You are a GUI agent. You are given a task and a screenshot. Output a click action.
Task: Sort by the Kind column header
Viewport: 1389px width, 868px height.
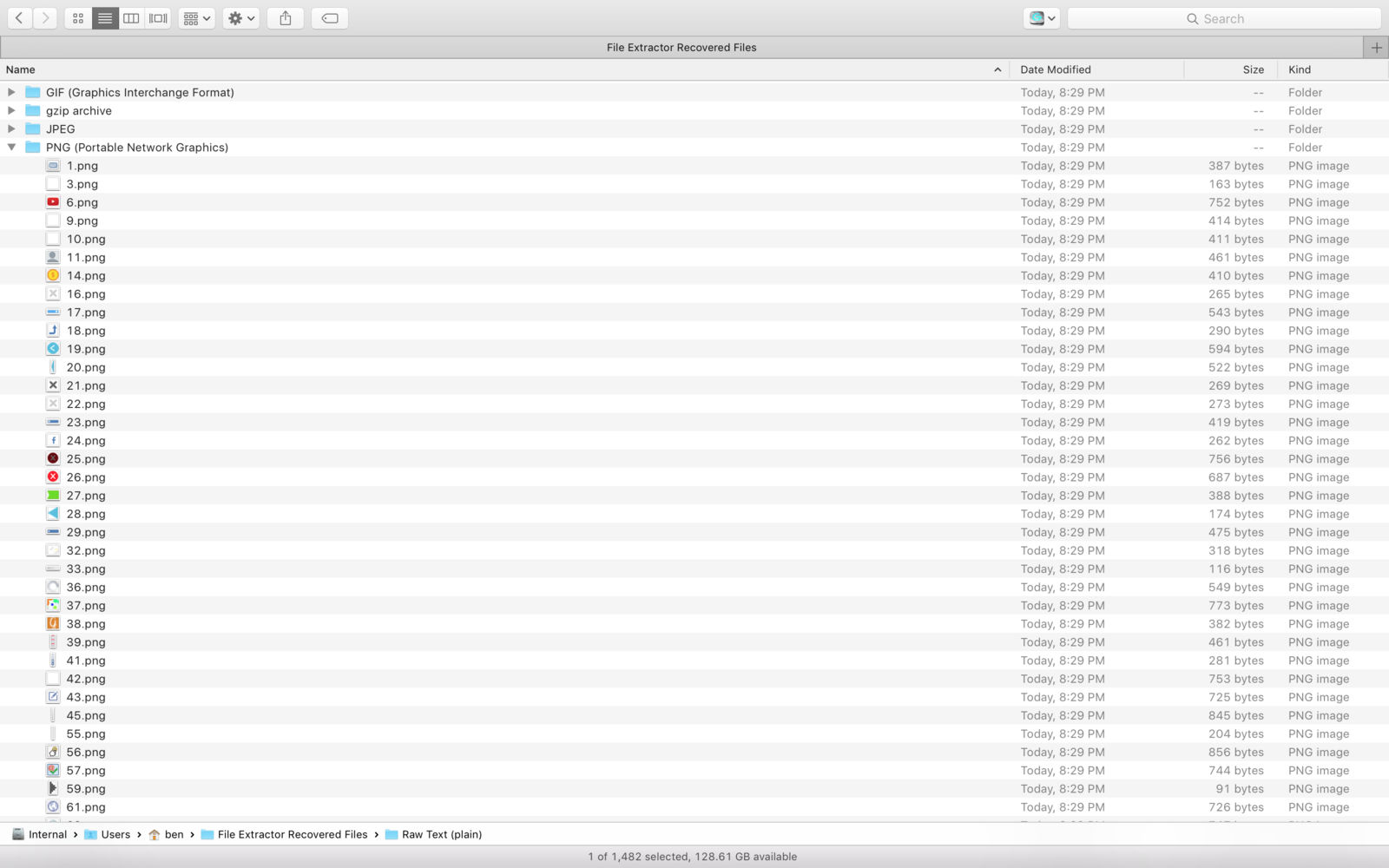pos(1333,69)
